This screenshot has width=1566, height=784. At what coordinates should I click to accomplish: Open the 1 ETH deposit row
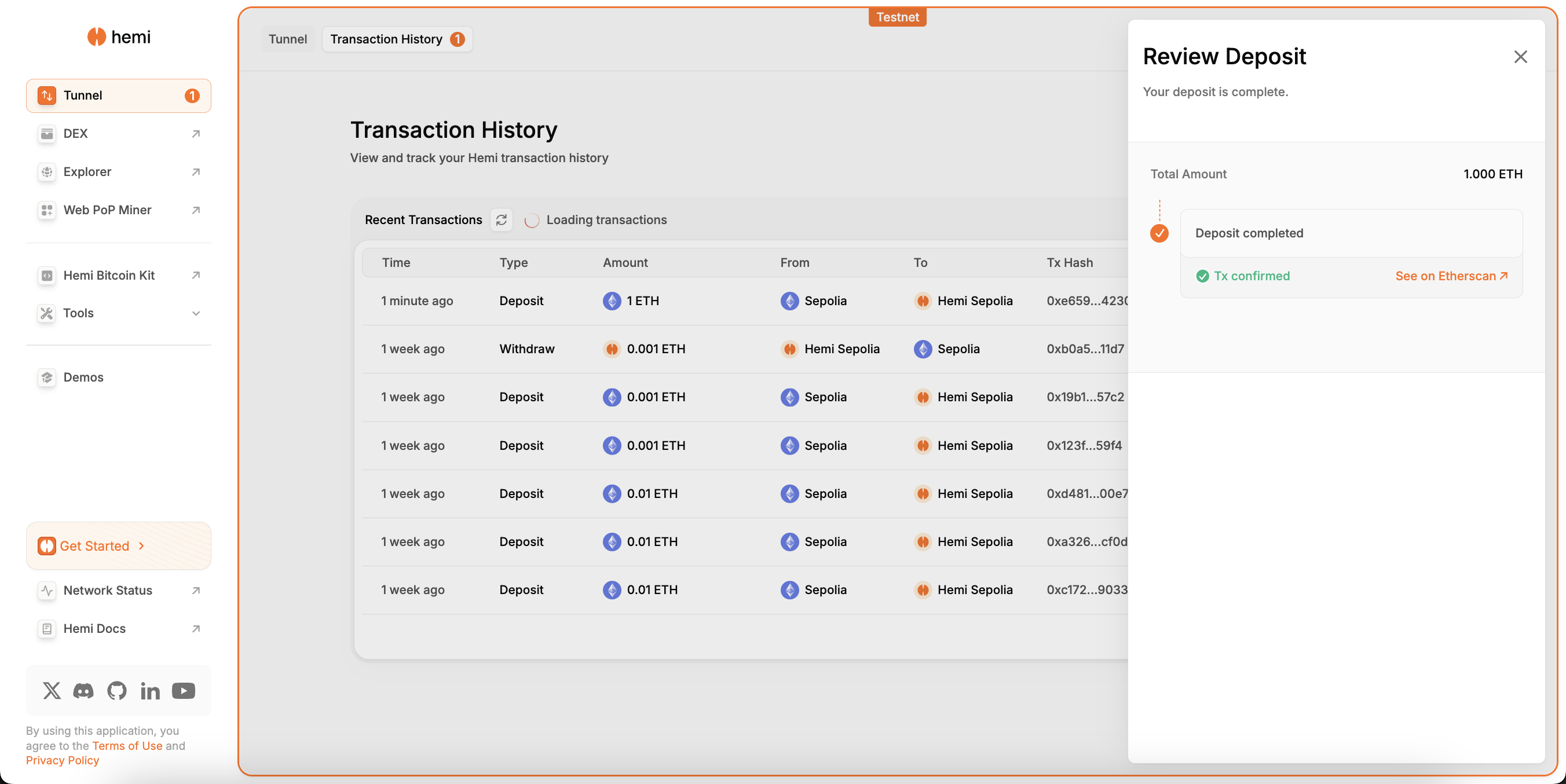point(745,301)
